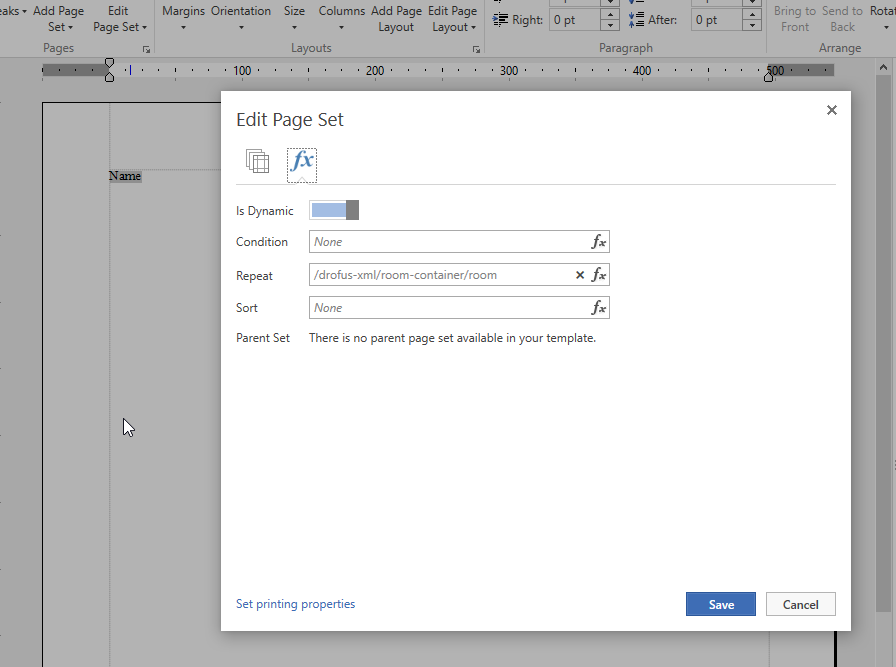Open expression editor for Sort field
Image resolution: width=896 pixels, height=667 pixels.
pos(598,308)
